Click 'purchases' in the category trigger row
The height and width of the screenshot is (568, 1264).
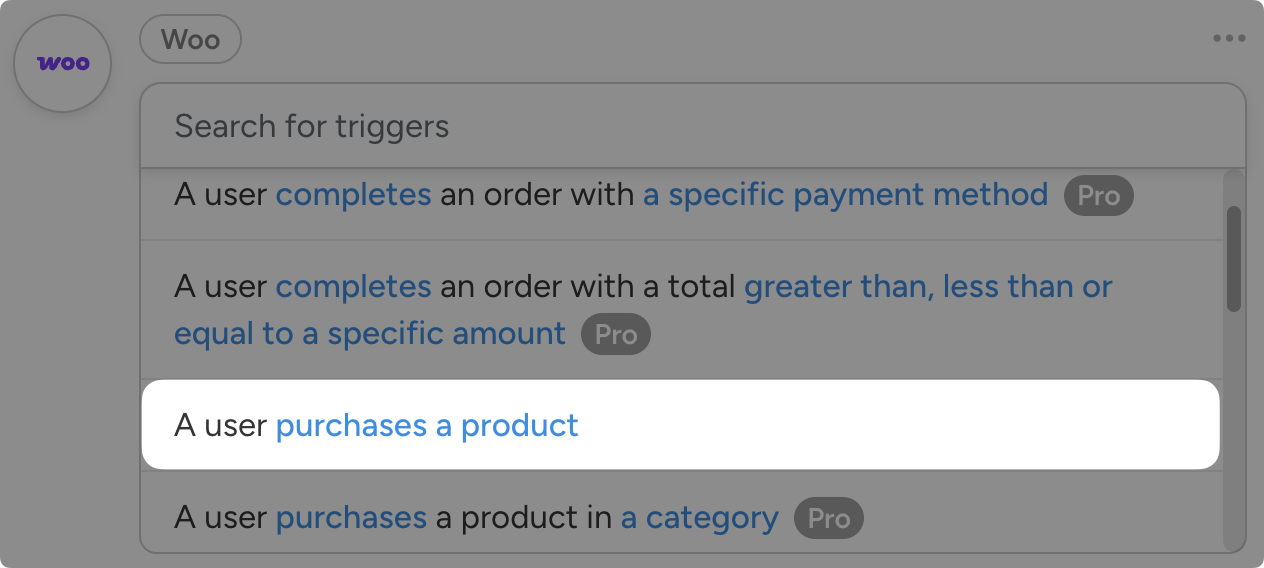(351, 518)
